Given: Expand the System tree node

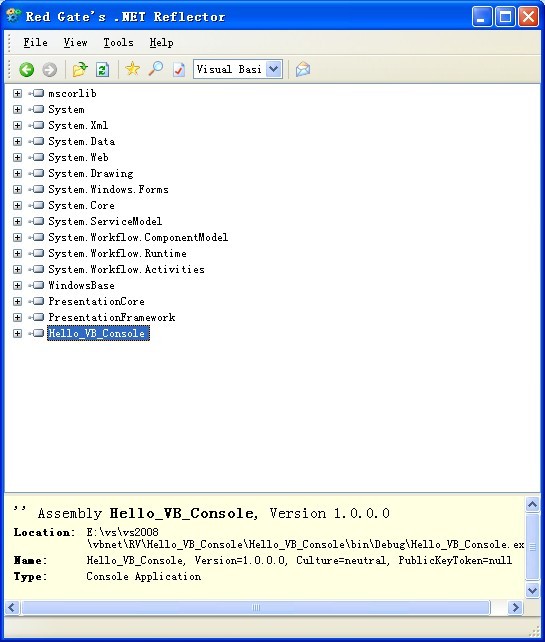Looking at the screenshot, I should click(17, 109).
